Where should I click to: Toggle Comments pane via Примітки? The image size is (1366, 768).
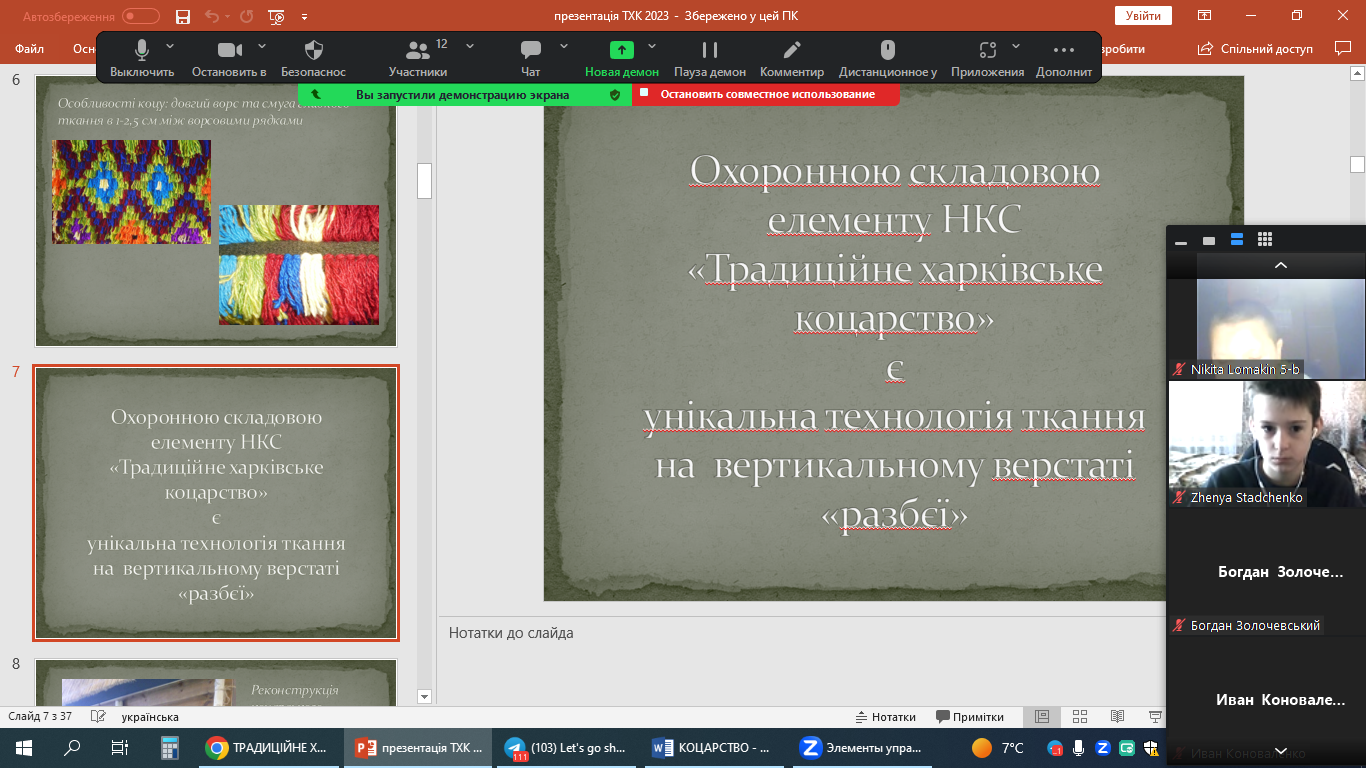[970, 717]
